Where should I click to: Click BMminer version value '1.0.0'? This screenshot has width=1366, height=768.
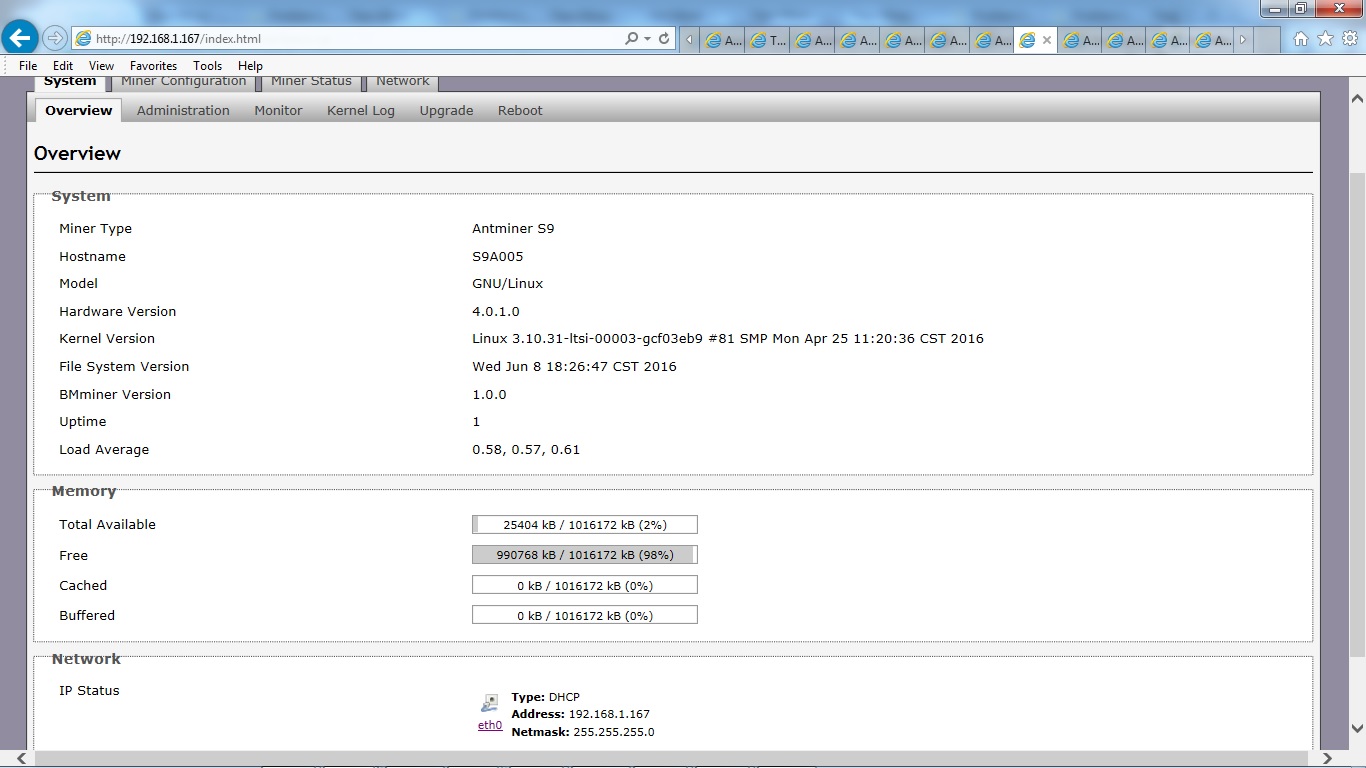coord(489,395)
